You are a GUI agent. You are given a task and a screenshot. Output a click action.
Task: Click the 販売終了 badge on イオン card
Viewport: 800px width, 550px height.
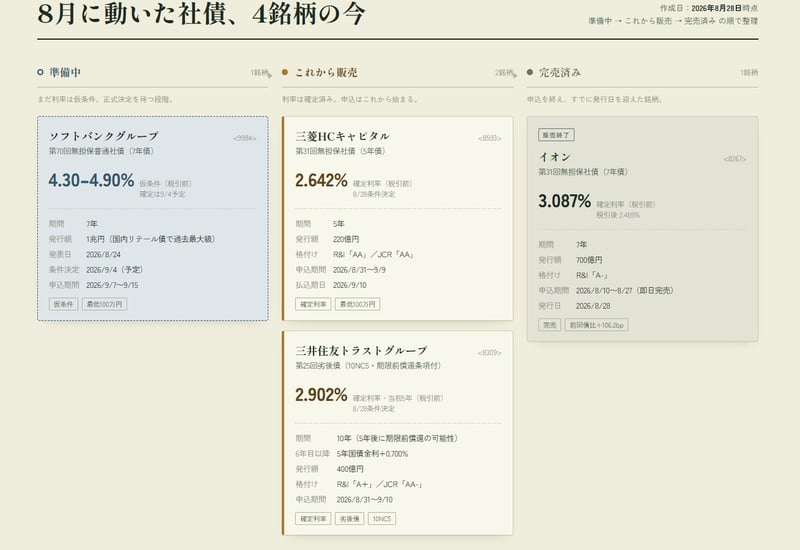(x=556, y=135)
